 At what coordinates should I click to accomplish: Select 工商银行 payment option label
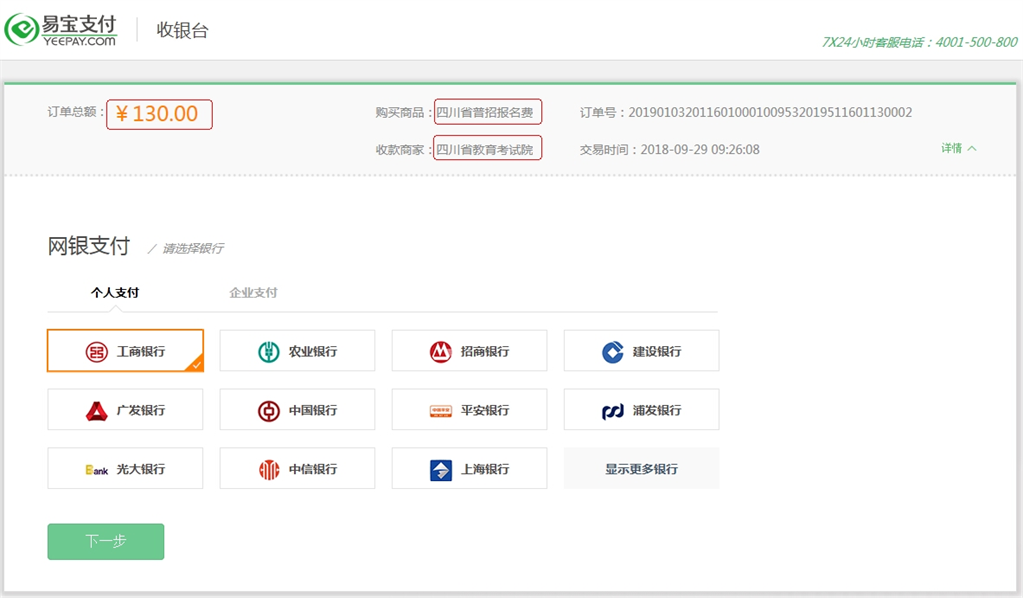[x=140, y=351]
